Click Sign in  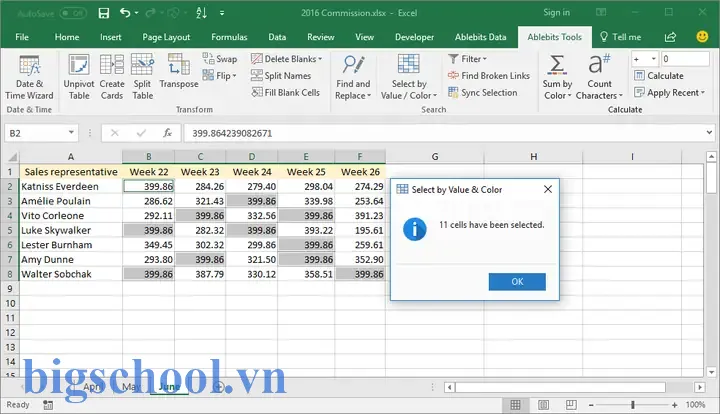[557, 12]
